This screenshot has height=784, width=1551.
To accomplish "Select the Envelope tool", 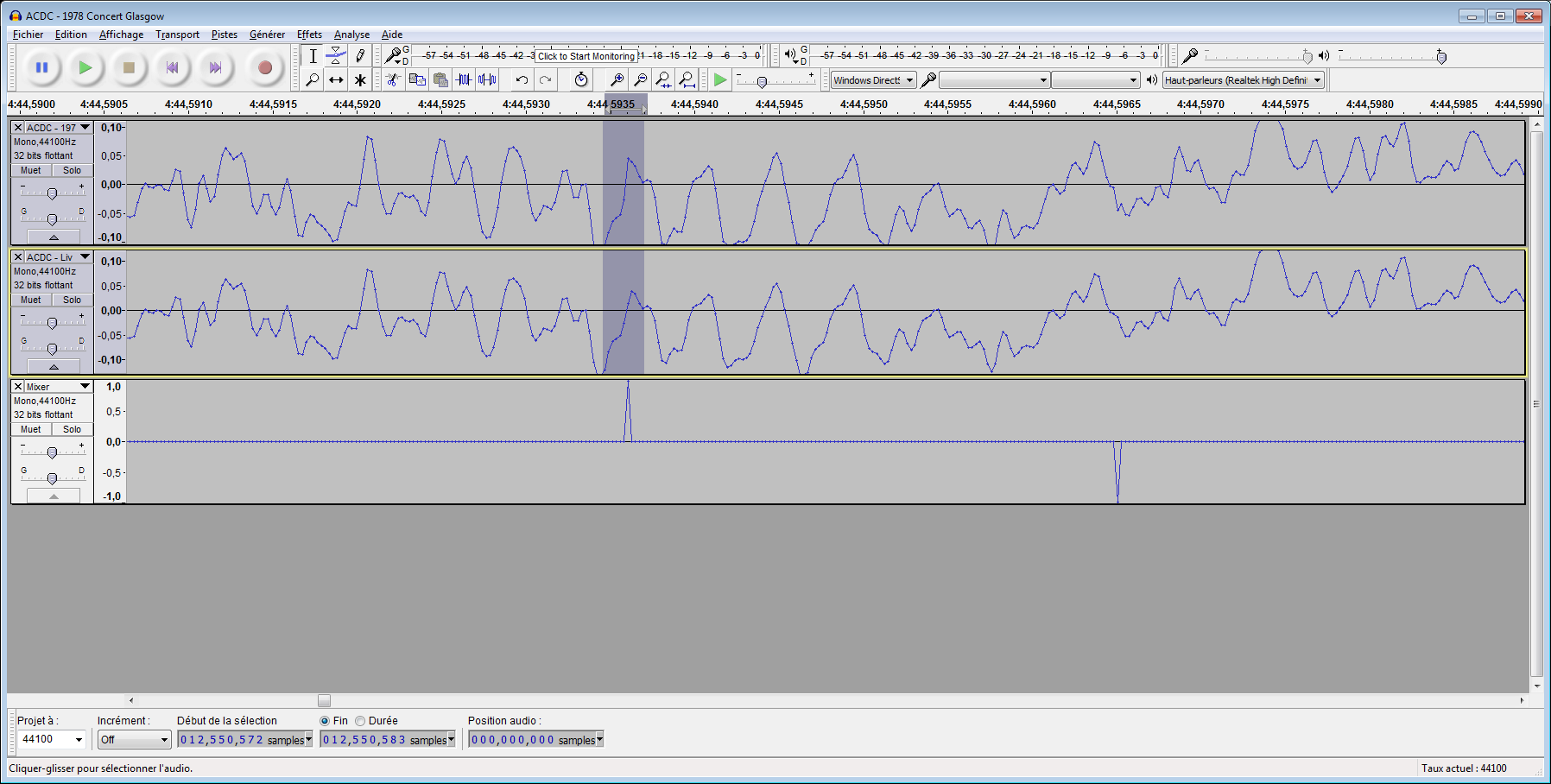I will [336, 56].
